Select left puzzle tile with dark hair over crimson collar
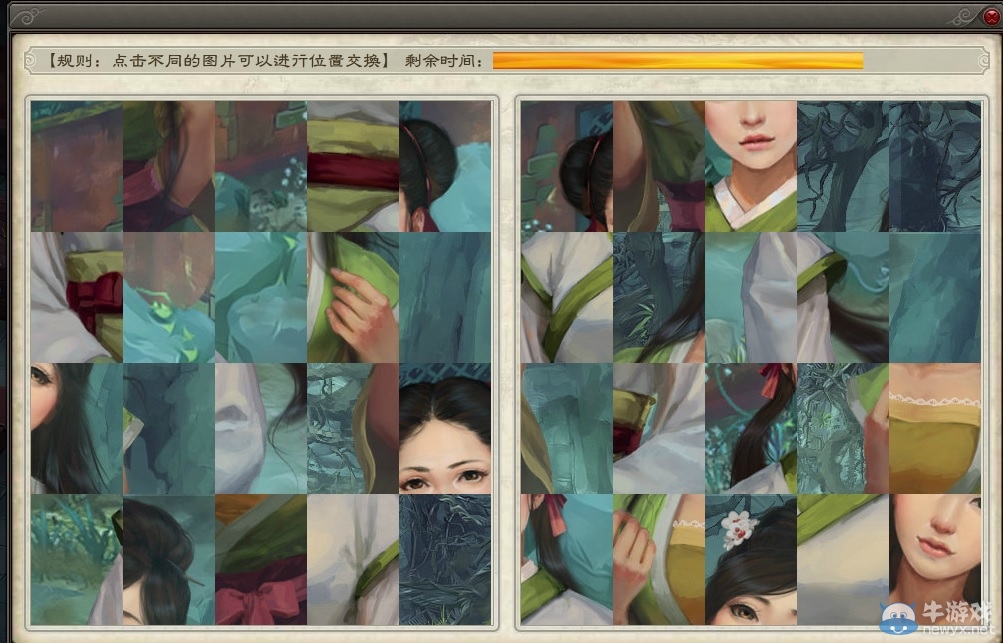The width and height of the screenshot is (1003, 643). 169,166
